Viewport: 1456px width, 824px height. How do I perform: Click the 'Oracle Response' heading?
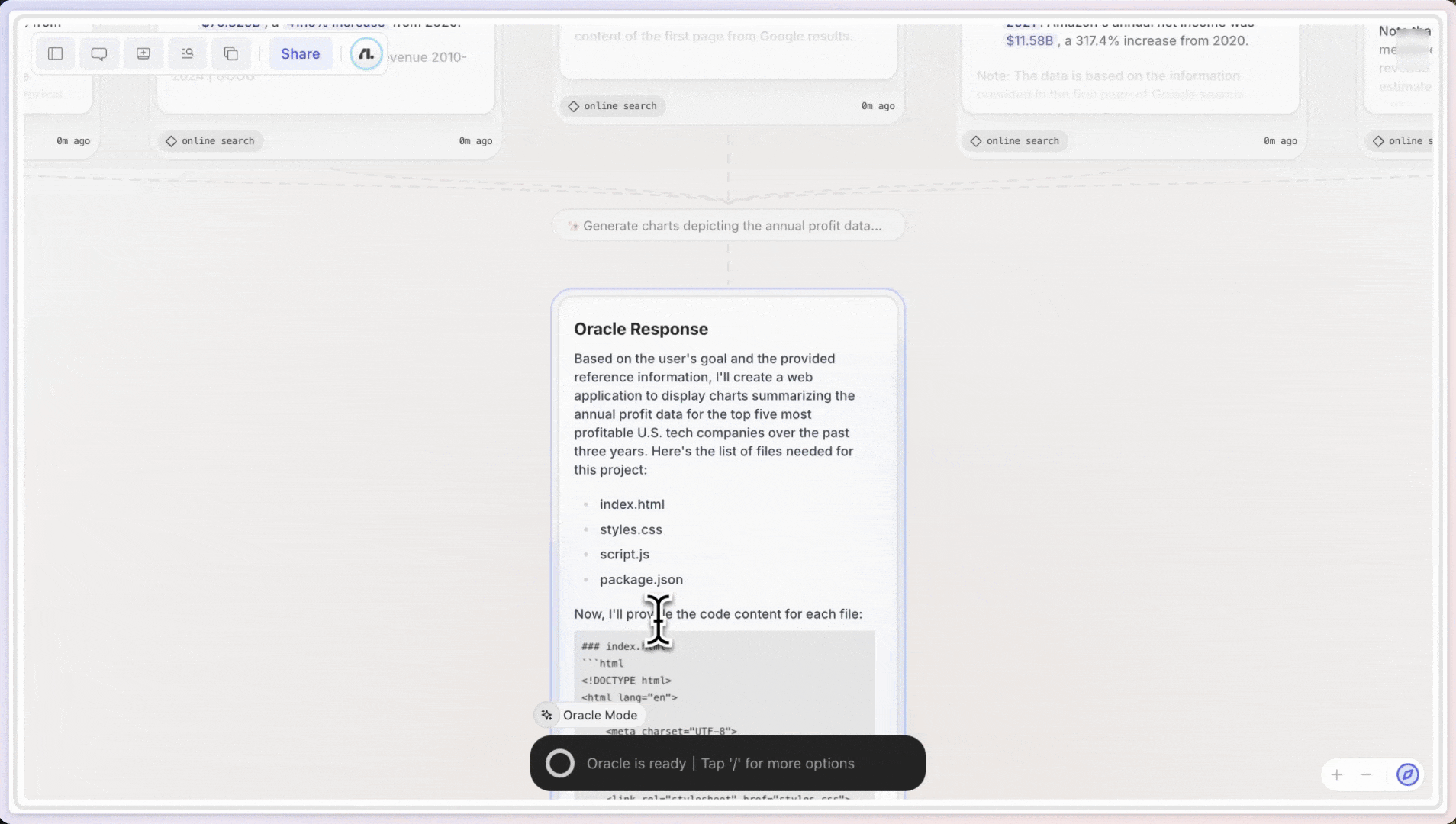(641, 330)
